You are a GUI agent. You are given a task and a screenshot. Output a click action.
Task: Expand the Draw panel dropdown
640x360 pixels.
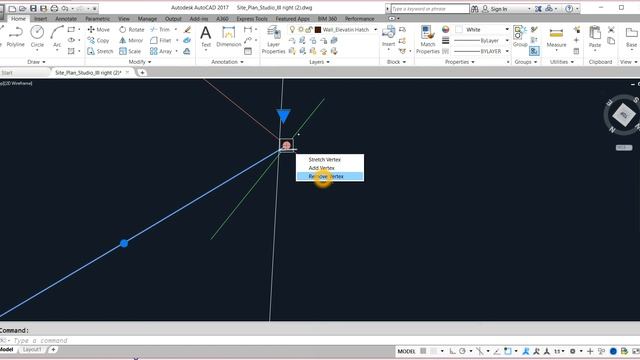point(36,62)
